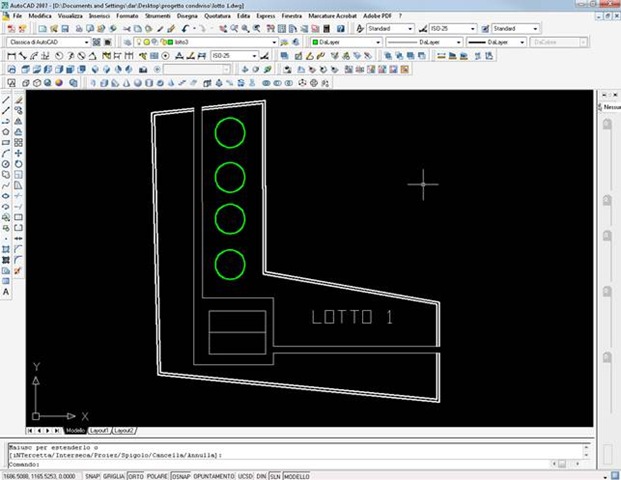The image size is (621, 480).
Task: Click the Erase modify tool
Action: [19, 100]
